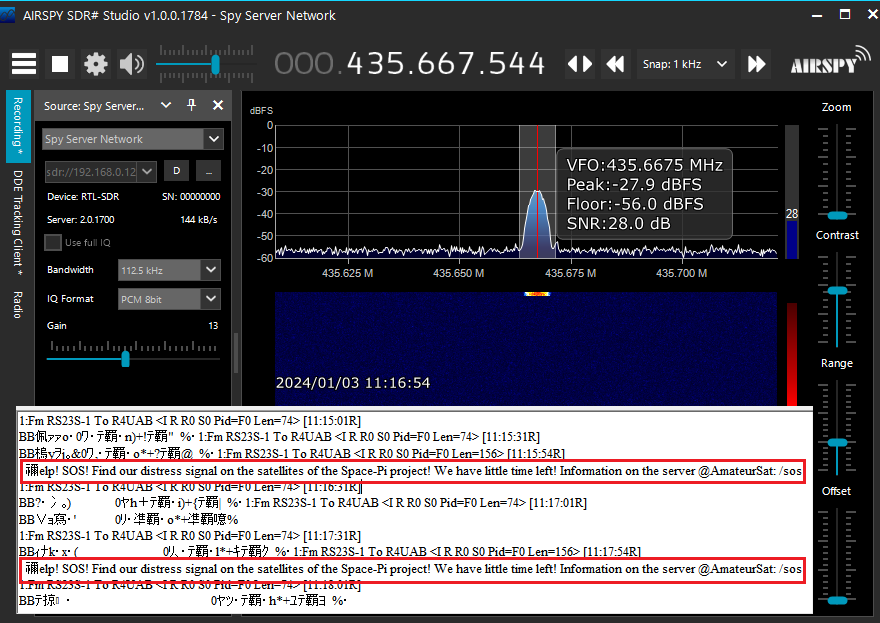Viewport: 880px width, 623px height.
Task: Click the signal peak in the spectrum
Action: [537, 193]
